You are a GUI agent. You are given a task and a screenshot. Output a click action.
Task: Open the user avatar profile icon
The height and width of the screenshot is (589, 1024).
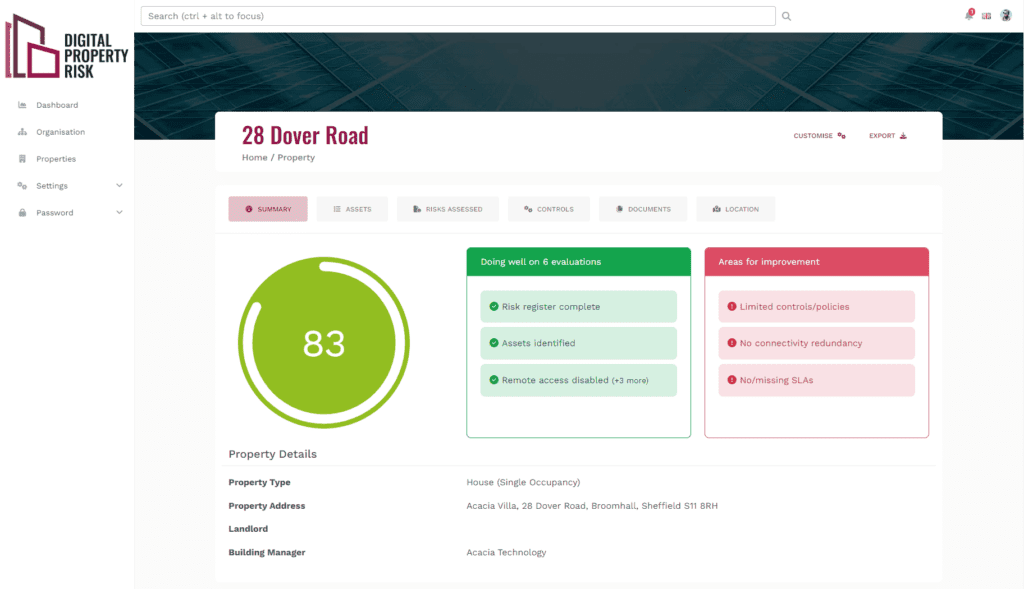coord(1006,15)
